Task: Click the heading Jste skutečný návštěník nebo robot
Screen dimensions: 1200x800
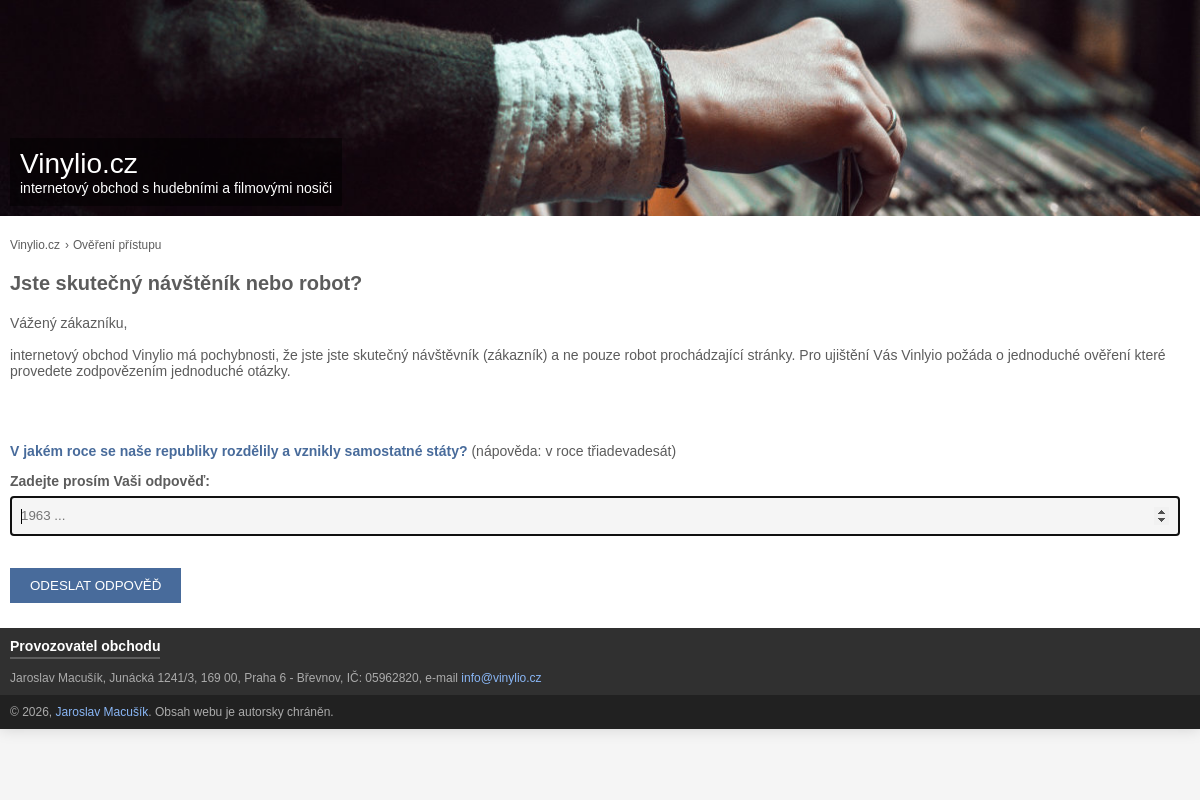Action: click(186, 283)
